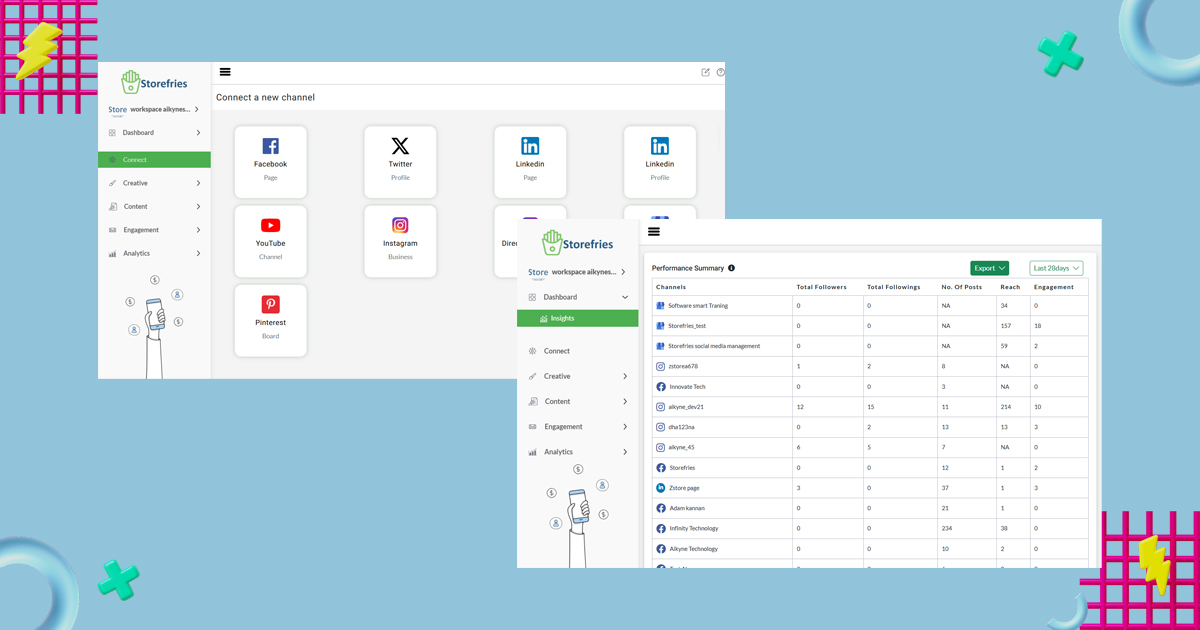Click the YouTube Channel icon
Screen dimensions: 1200x630
pyautogui.click(x=270, y=225)
